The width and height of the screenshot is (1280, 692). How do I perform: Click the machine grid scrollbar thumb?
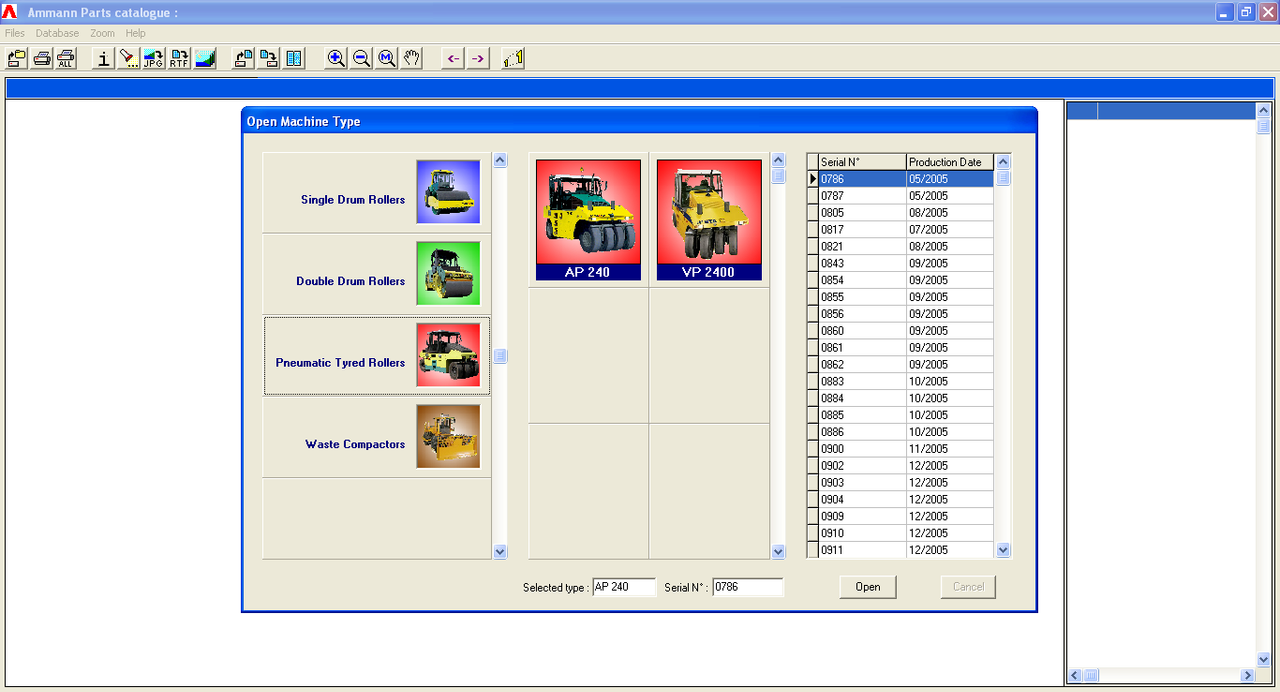tap(778, 176)
